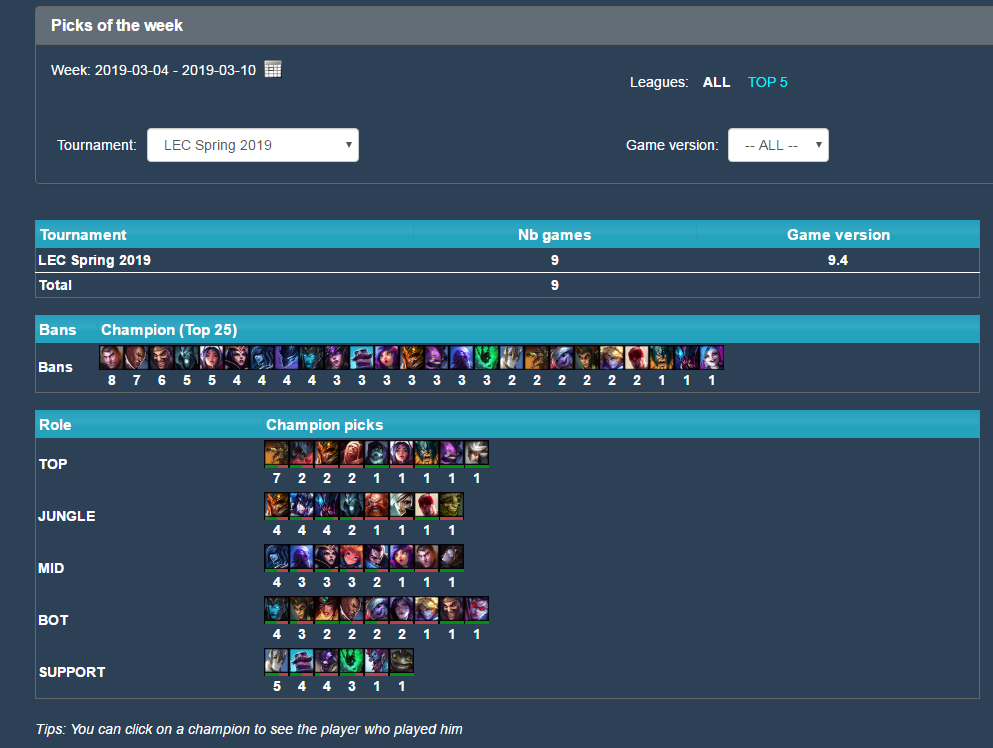Click the Thresh icon in the SUPPORT picks
Image resolution: width=993 pixels, height=748 pixels.
click(x=351, y=661)
